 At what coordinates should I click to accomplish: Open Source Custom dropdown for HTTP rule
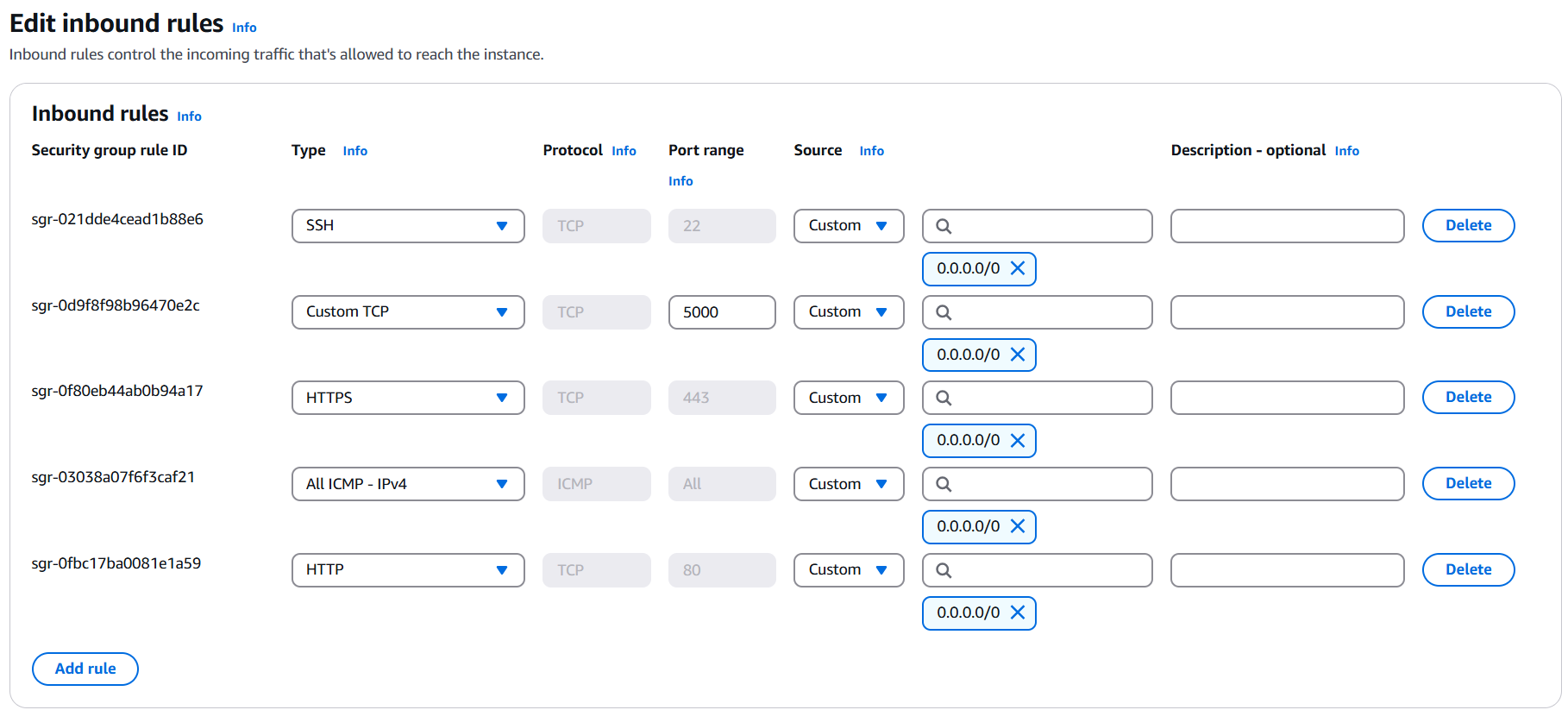click(x=849, y=570)
